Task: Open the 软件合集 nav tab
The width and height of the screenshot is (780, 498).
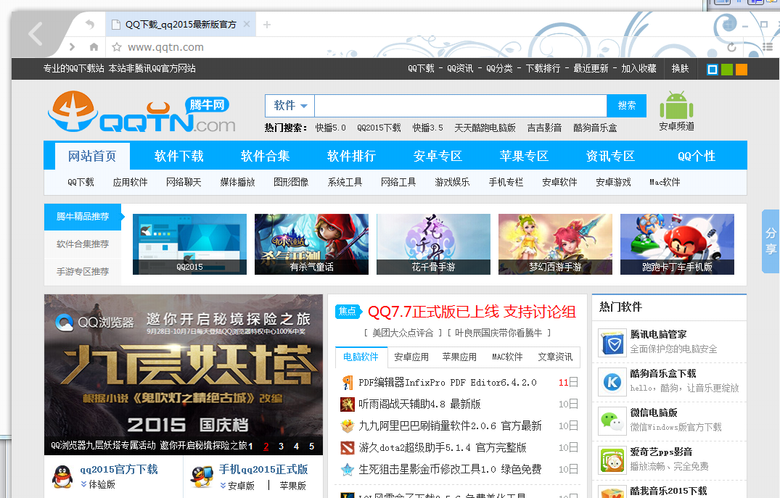Action: coord(265,156)
